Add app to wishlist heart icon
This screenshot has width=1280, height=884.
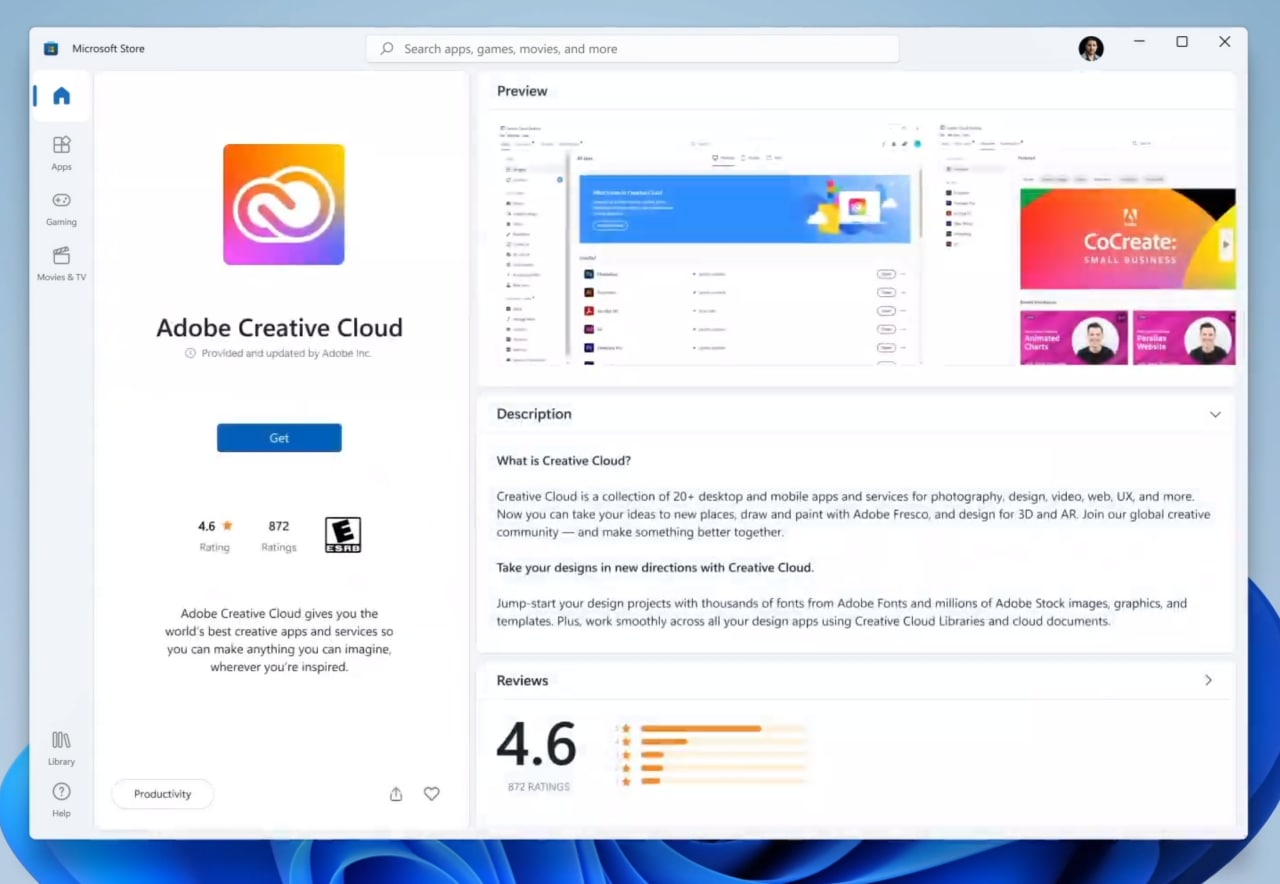[431, 794]
